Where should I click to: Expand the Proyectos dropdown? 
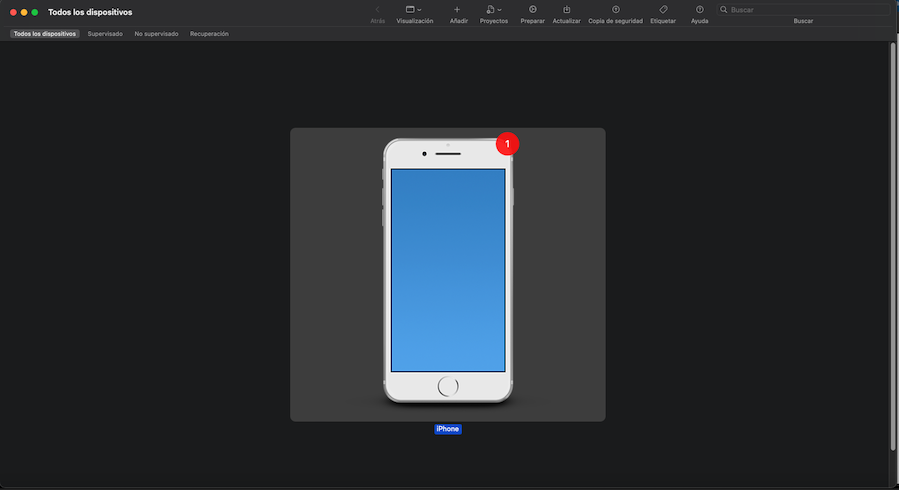[493, 10]
